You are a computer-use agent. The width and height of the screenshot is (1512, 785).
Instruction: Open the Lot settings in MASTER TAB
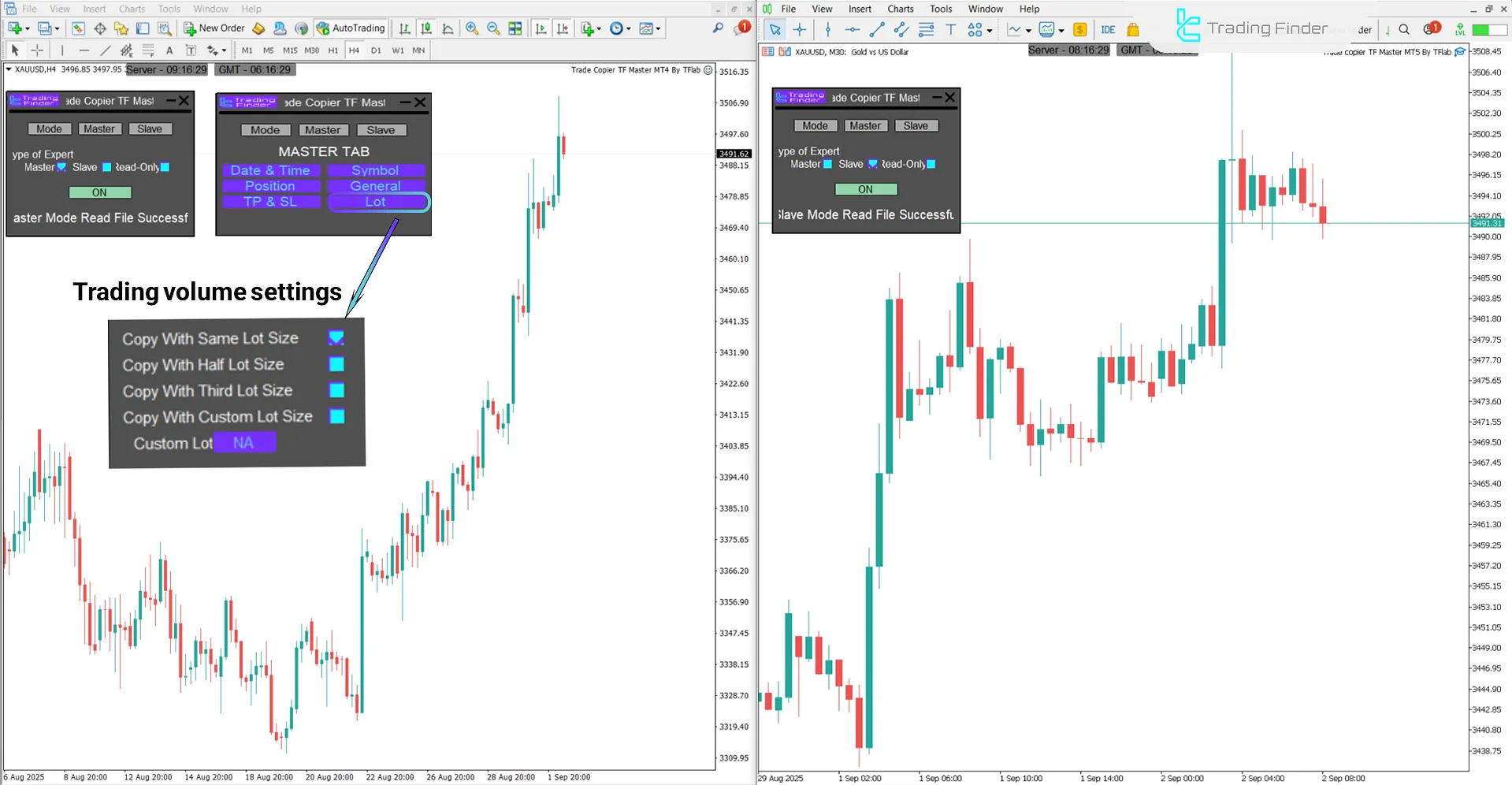click(377, 202)
